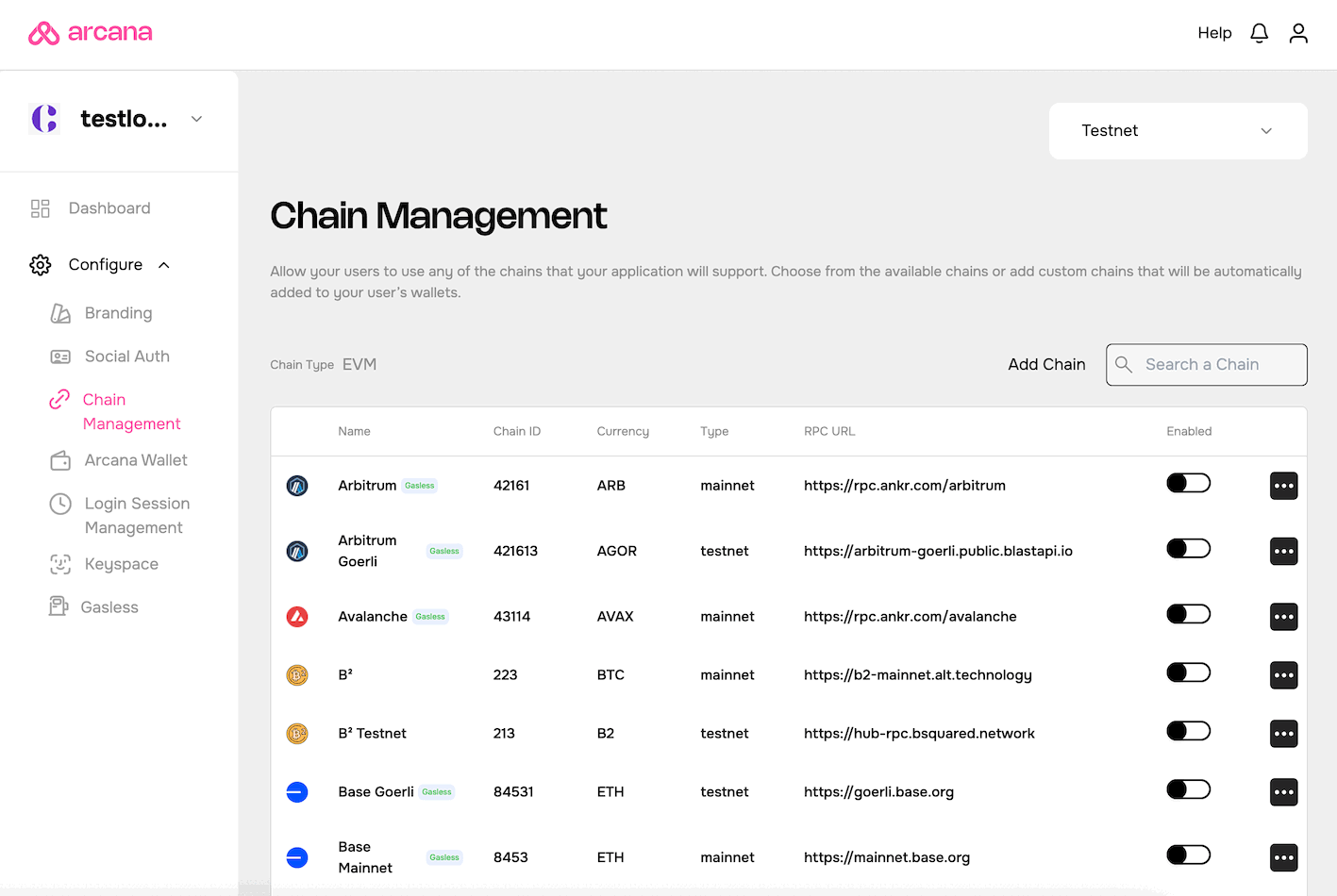
Task: Click the testlo app logo icon
Action: 44,119
